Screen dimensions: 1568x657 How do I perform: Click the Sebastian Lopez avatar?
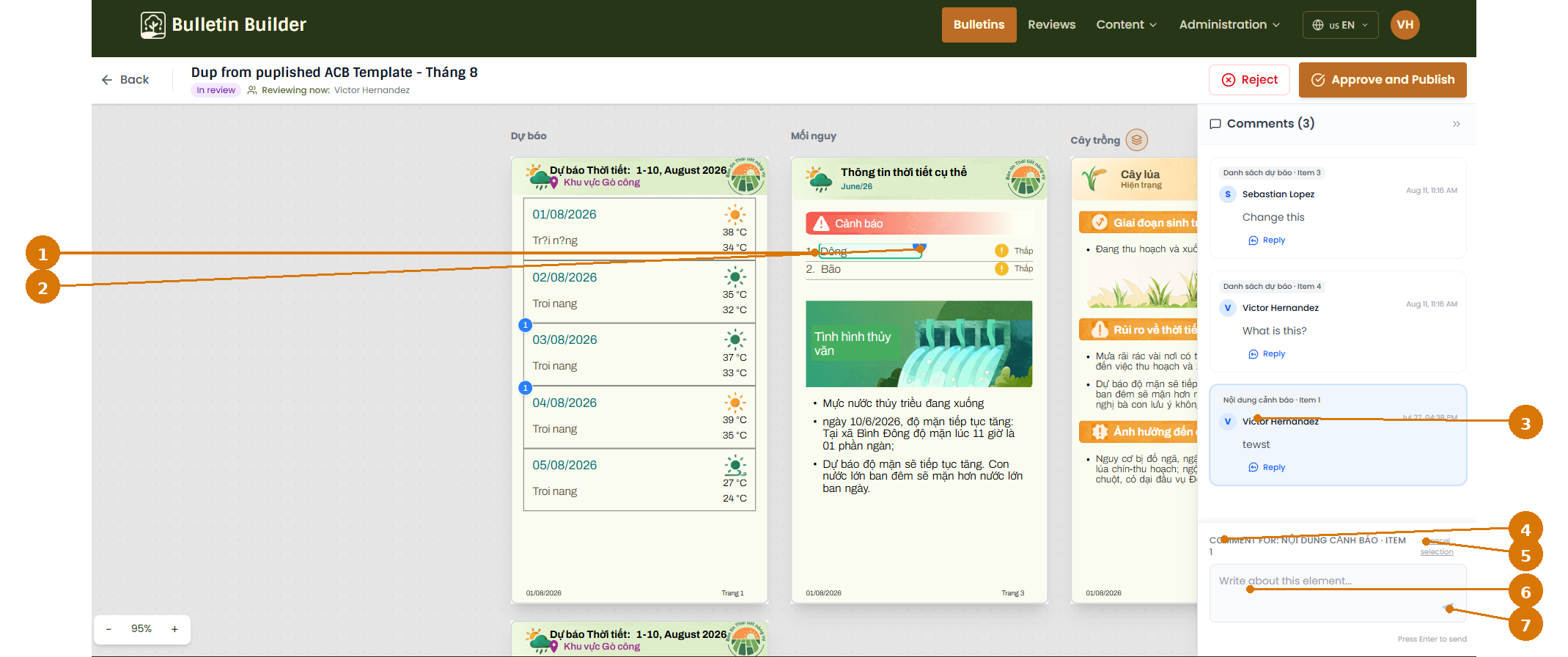[x=1228, y=194]
